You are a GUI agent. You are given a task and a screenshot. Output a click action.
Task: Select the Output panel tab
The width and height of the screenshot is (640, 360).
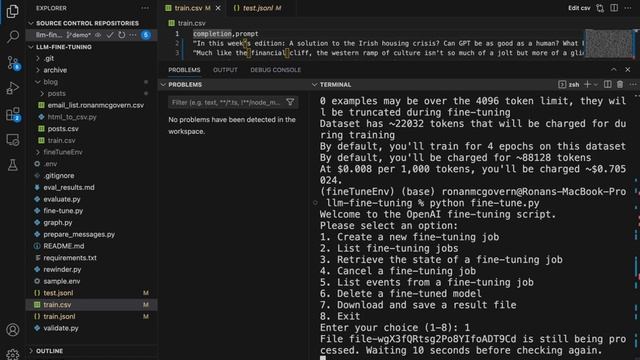click(225, 70)
